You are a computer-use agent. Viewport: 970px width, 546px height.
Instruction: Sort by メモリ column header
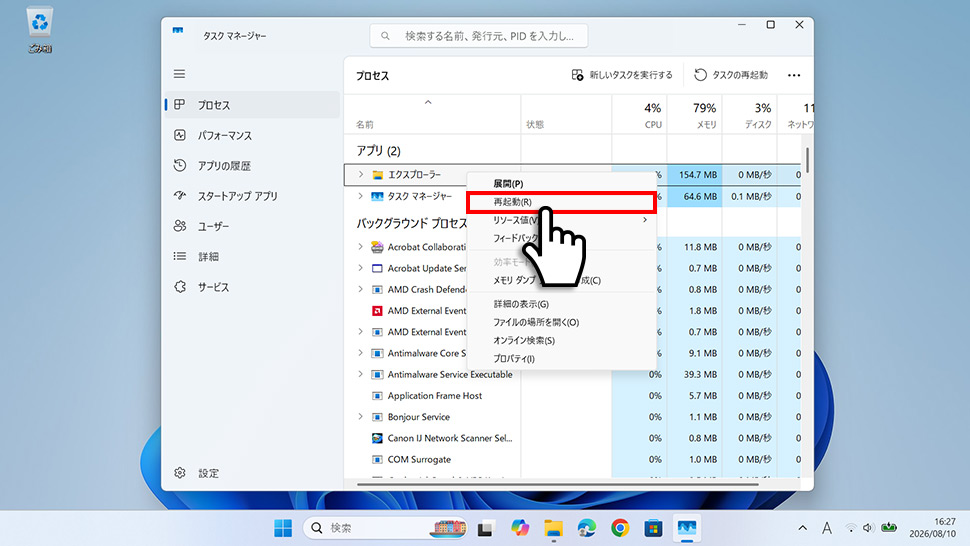pyautogui.click(x=694, y=115)
